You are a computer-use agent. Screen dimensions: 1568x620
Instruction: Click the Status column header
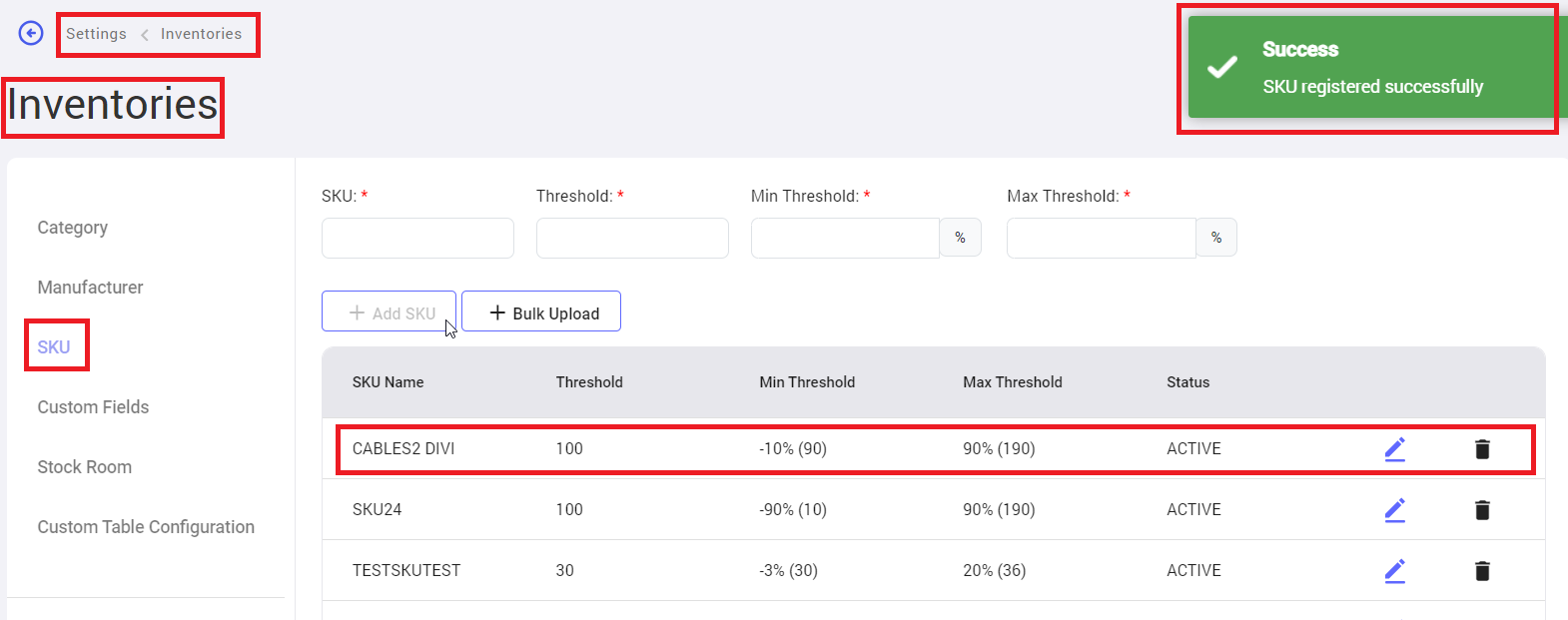(x=1187, y=382)
